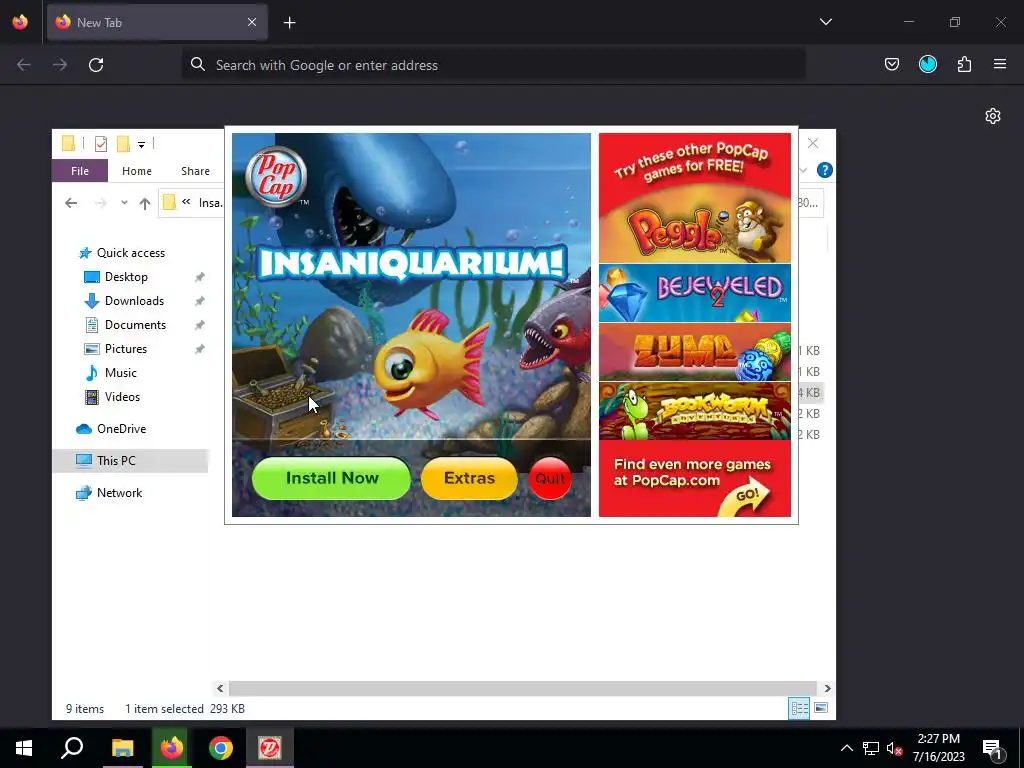The width and height of the screenshot is (1024, 768).
Task: Open the Firefox extensions icon
Action: coord(964,64)
